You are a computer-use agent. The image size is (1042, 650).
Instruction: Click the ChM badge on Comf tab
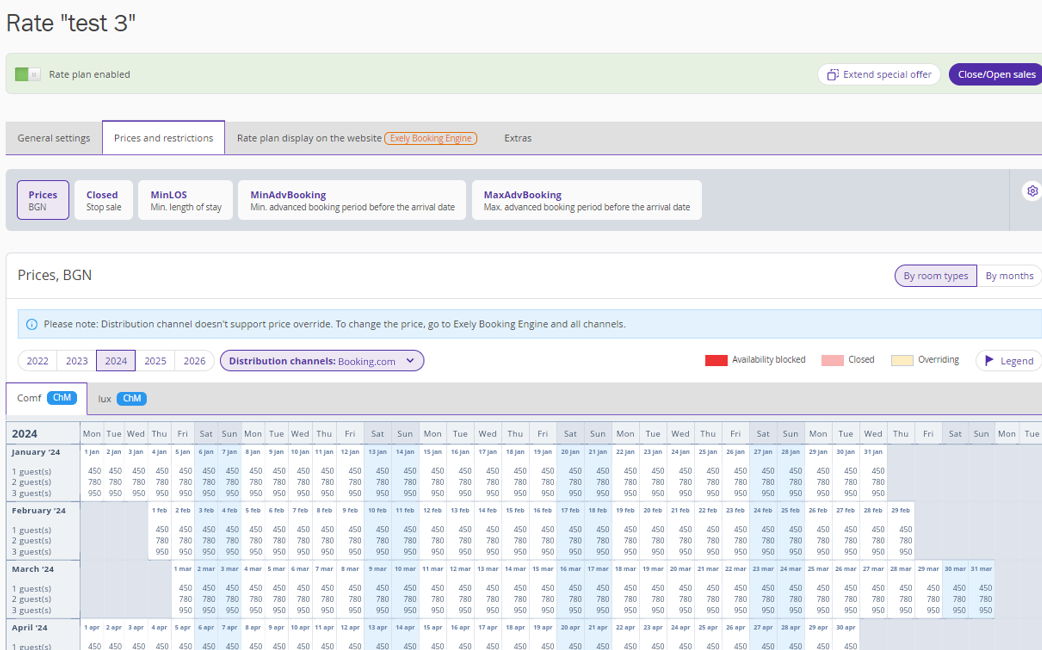coord(62,398)
